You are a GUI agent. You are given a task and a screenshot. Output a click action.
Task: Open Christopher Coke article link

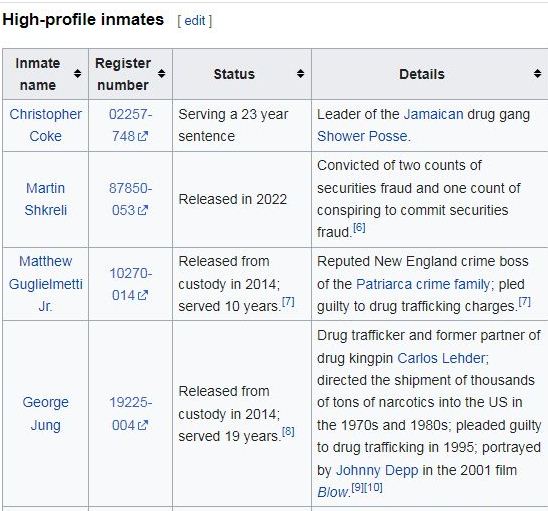(45, 125)
